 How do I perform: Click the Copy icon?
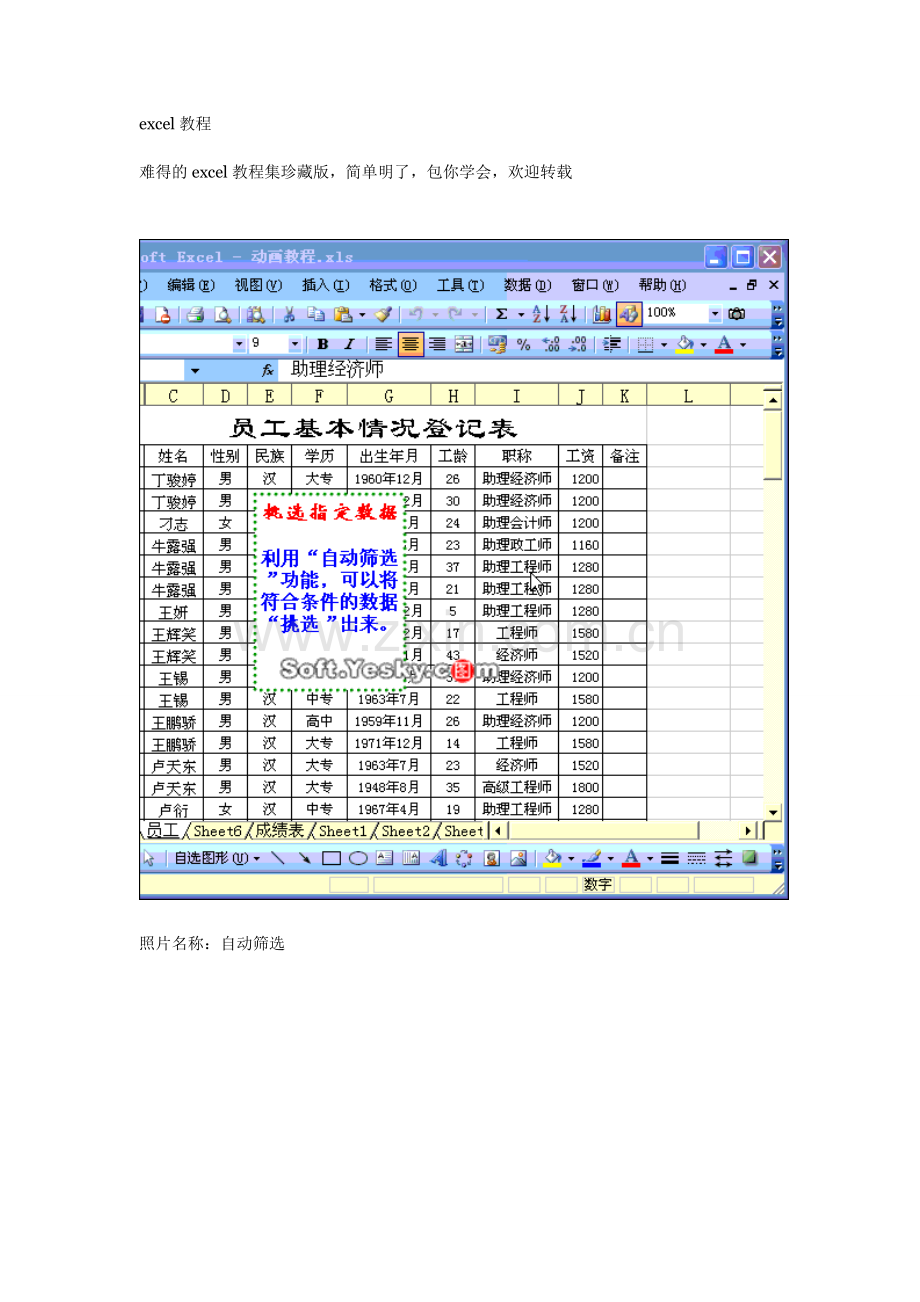click(315, 314)
